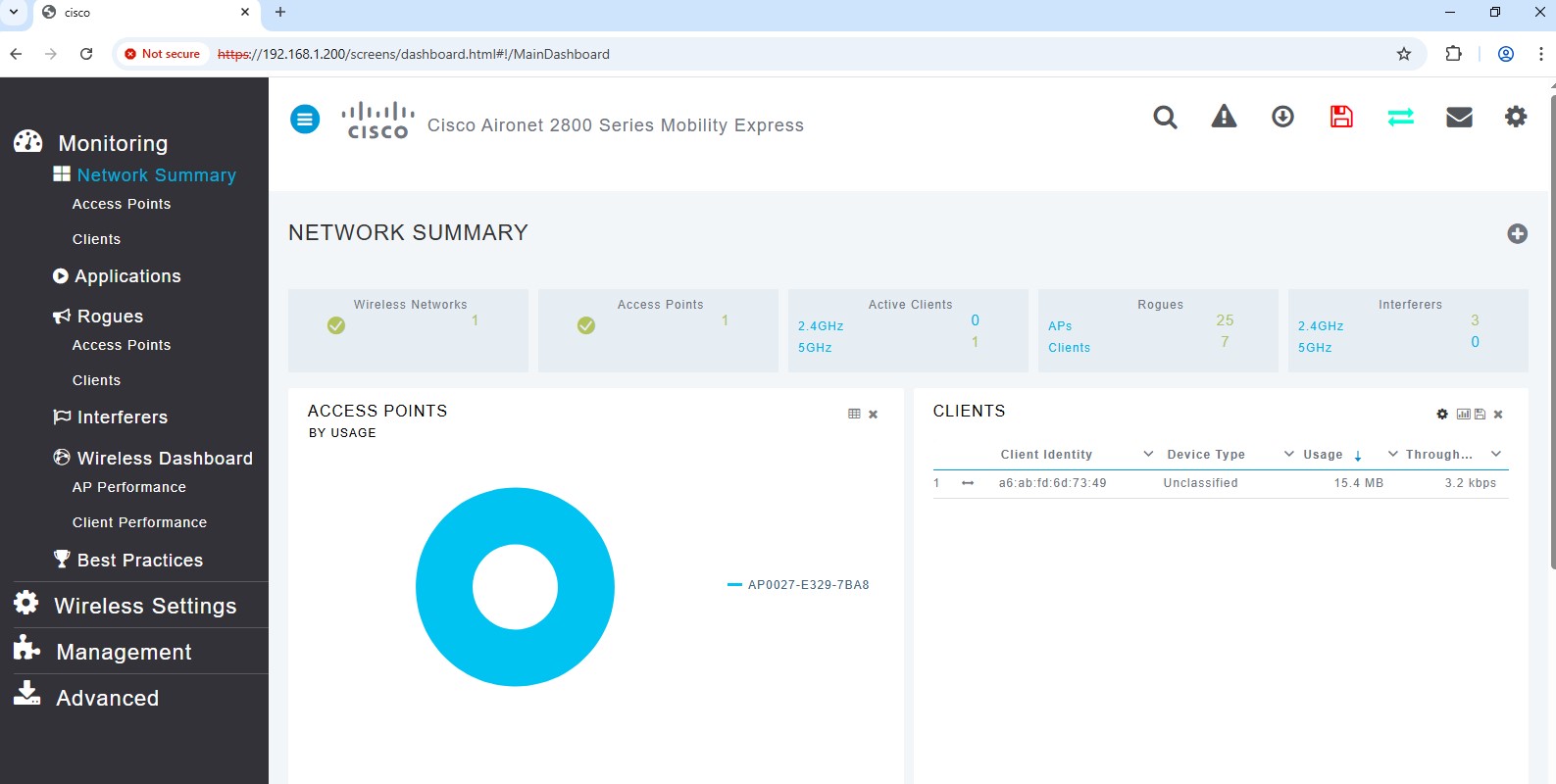
Task: Open the alerts warning triangle icon
Action: pyautogui.click(x=1224, y=118)
